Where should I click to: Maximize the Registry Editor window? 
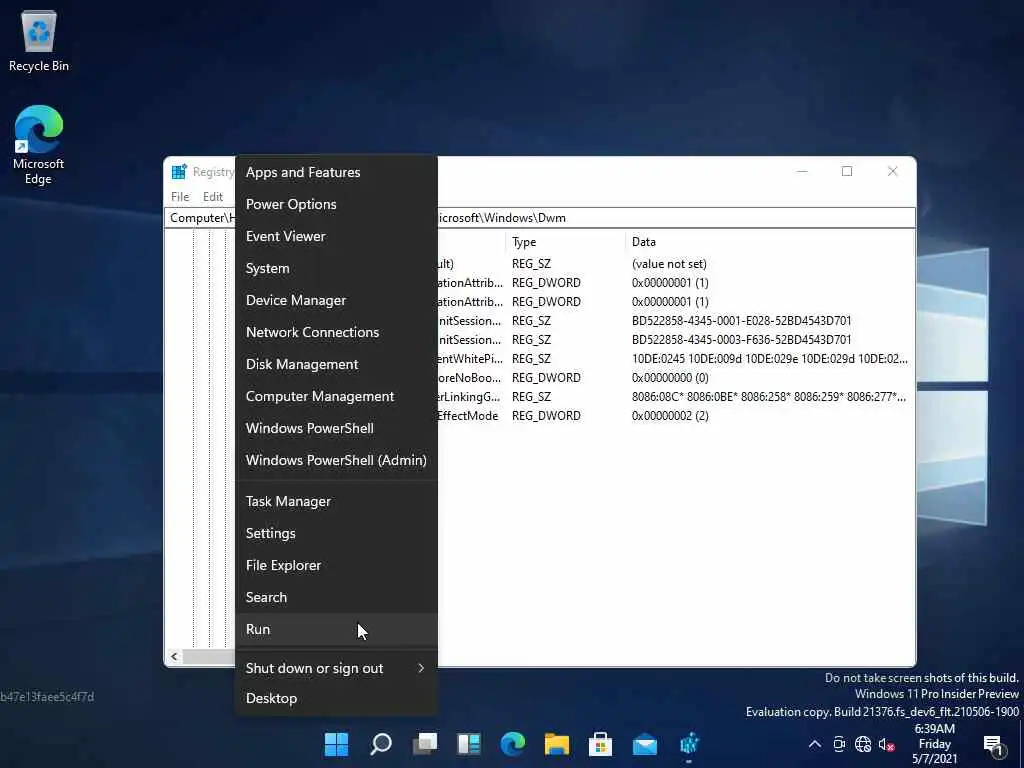[847, 171]
